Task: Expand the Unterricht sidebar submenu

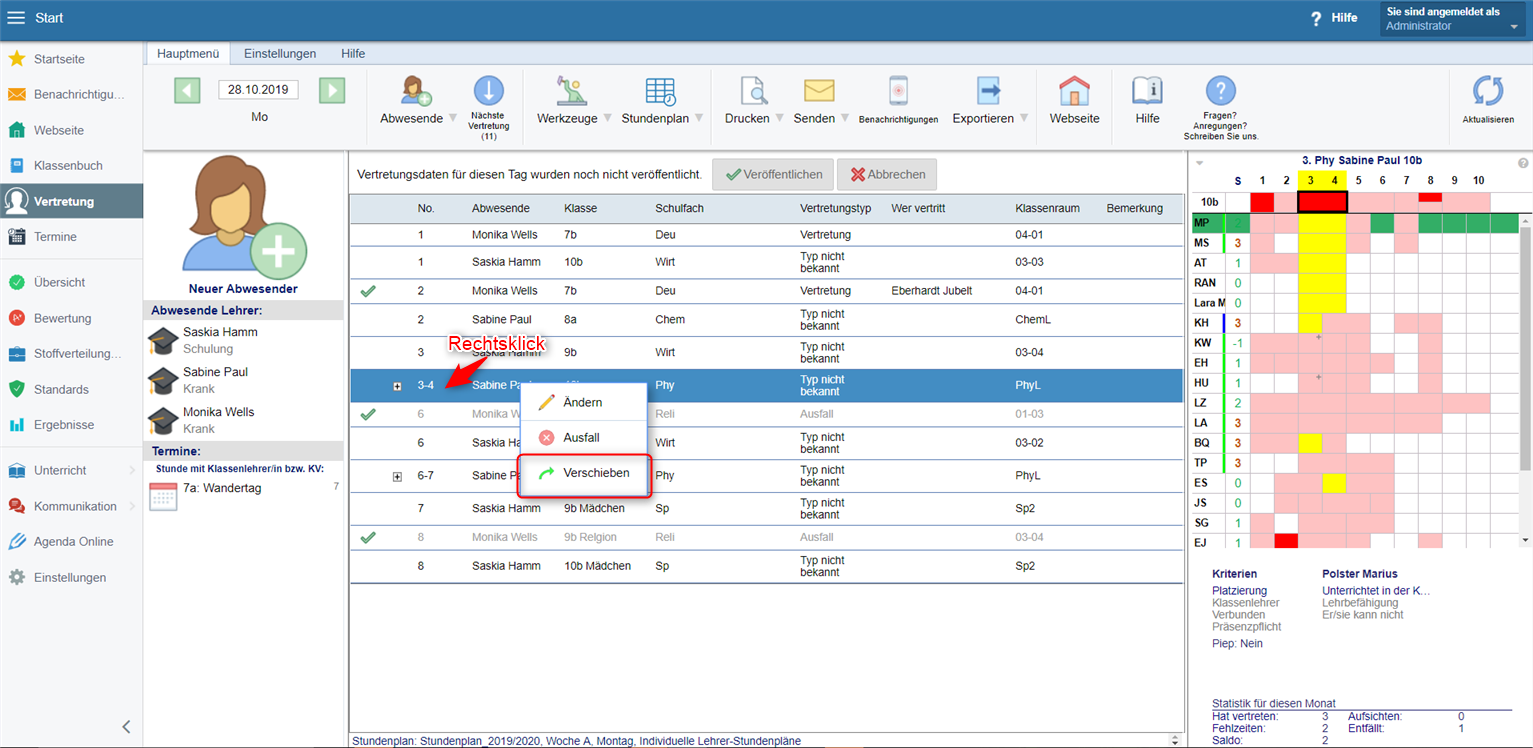Action: (x=132, y=471)
